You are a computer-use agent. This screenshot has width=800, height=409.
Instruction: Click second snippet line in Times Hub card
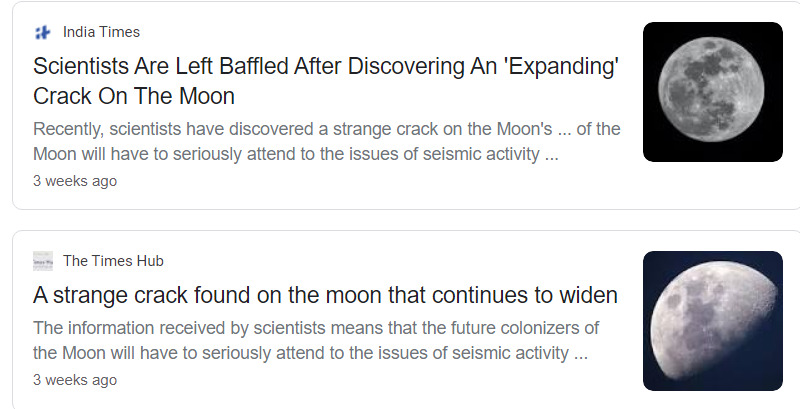[309, 353]
